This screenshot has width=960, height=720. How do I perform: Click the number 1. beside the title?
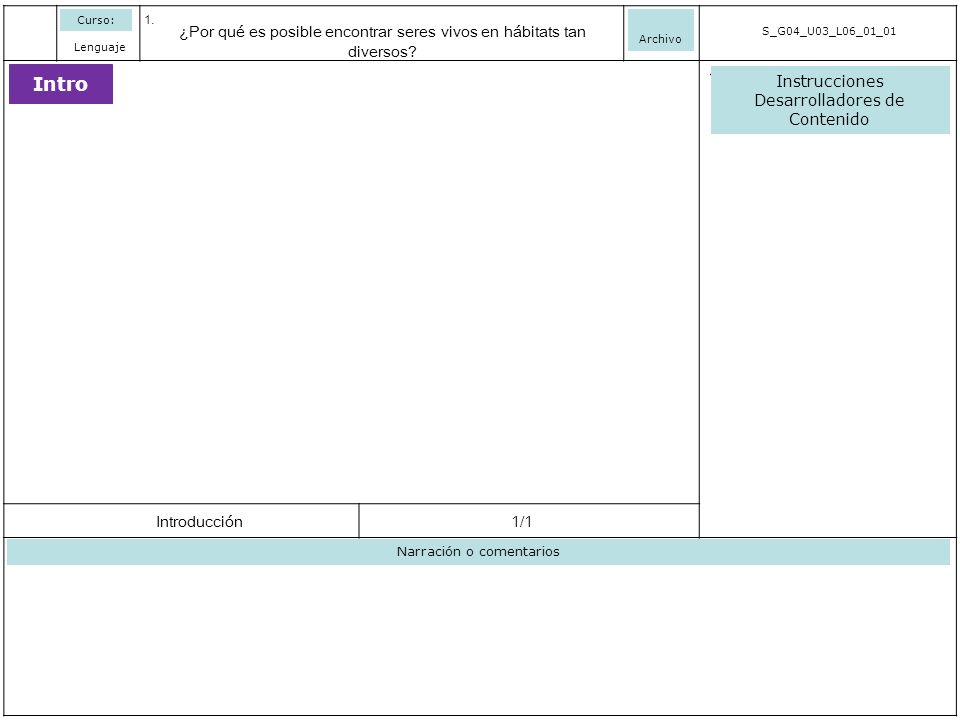pos(149,20)
